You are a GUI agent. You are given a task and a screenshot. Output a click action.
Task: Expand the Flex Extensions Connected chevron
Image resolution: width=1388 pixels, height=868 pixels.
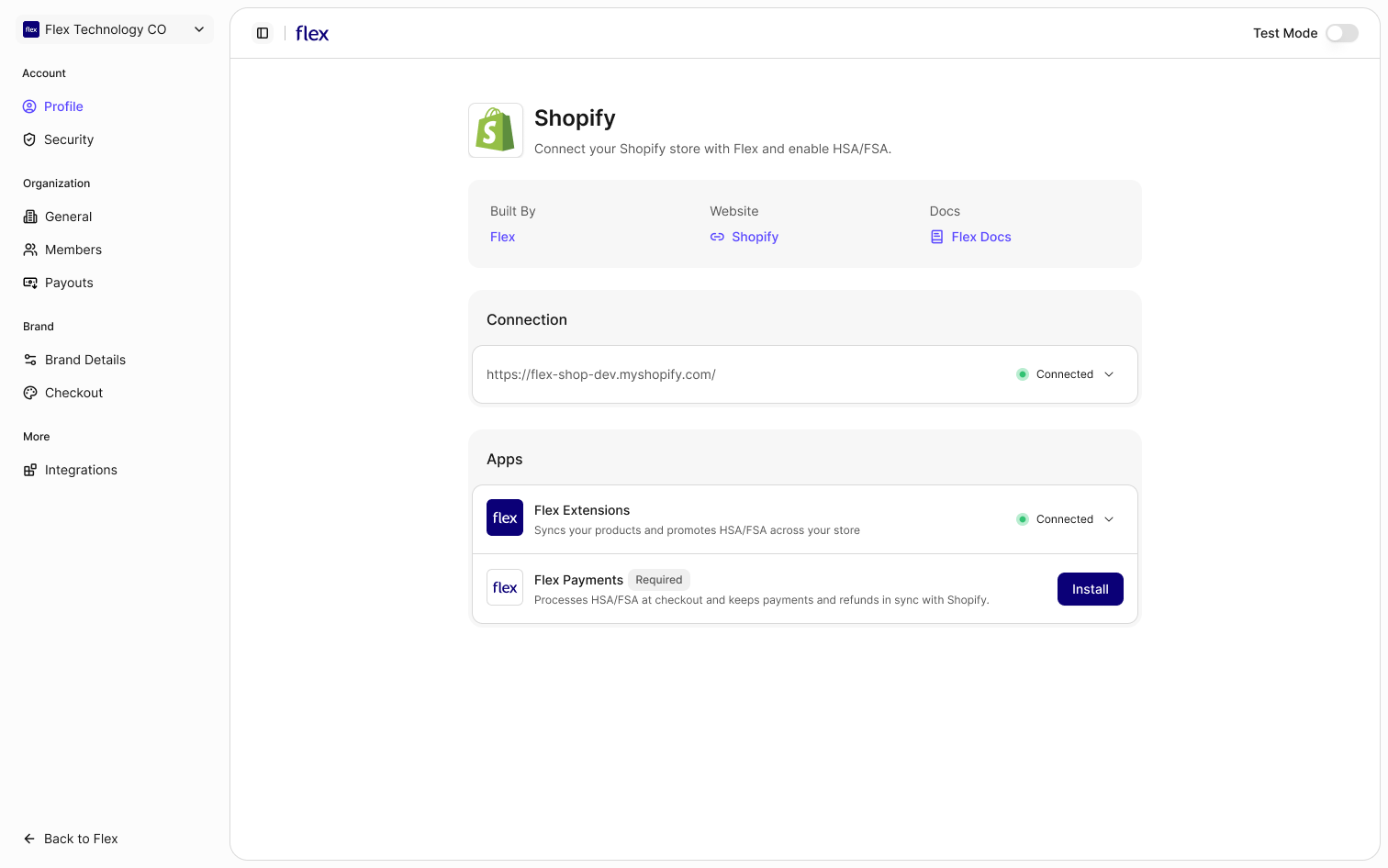pyautogui.click(x=1109, y=519)
